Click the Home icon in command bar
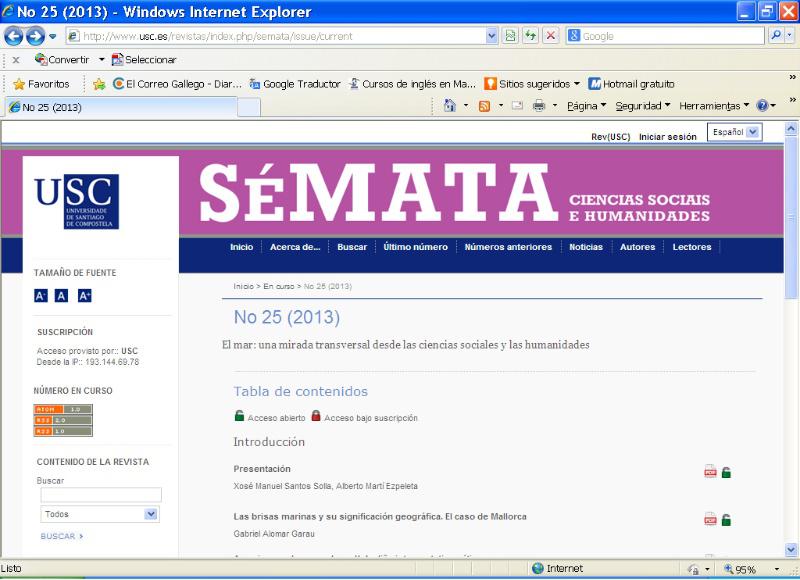 point(451,106)
